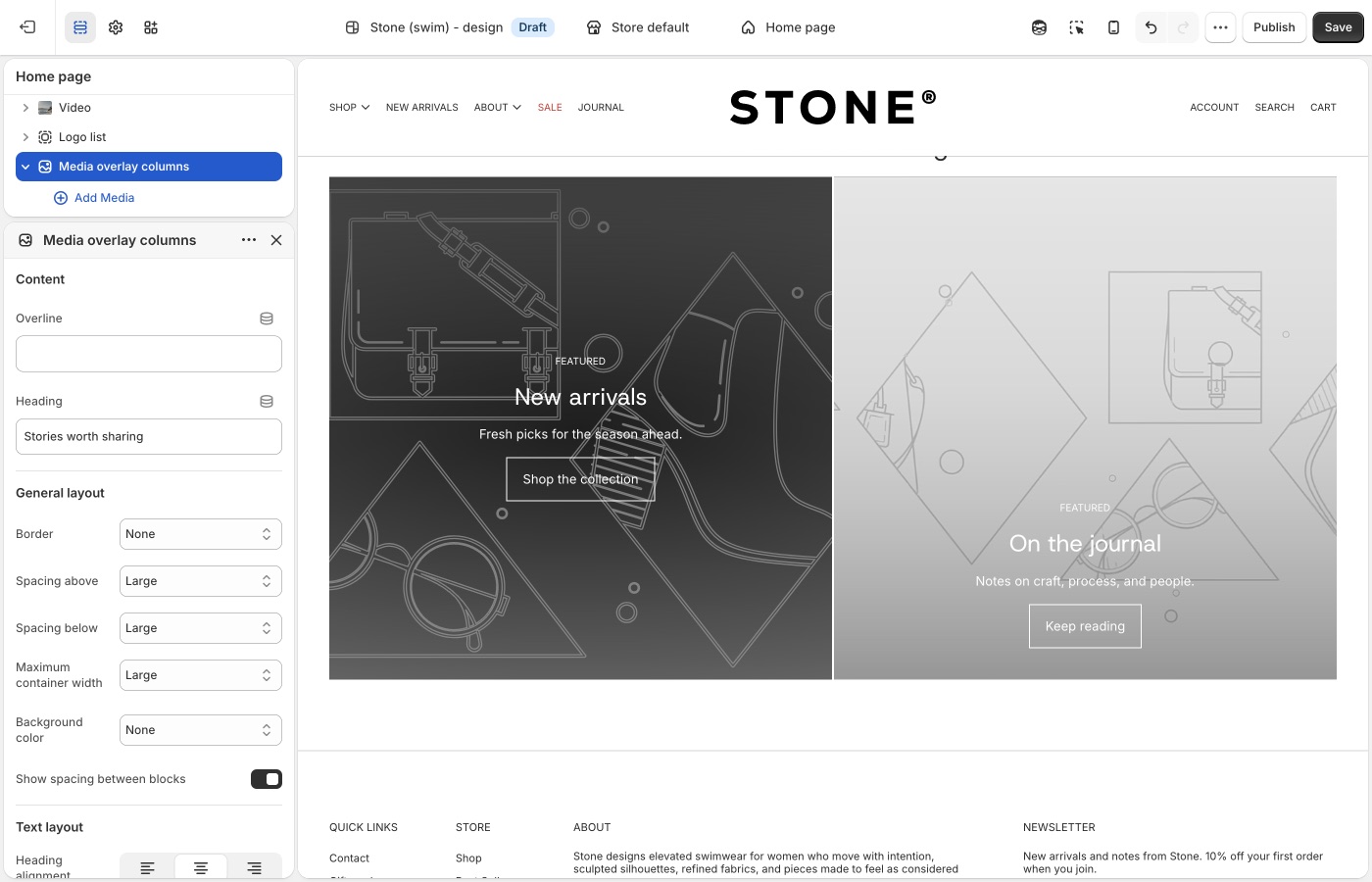Open Shop link in footer
This screenshot has width=1372, height=882.
468,858
